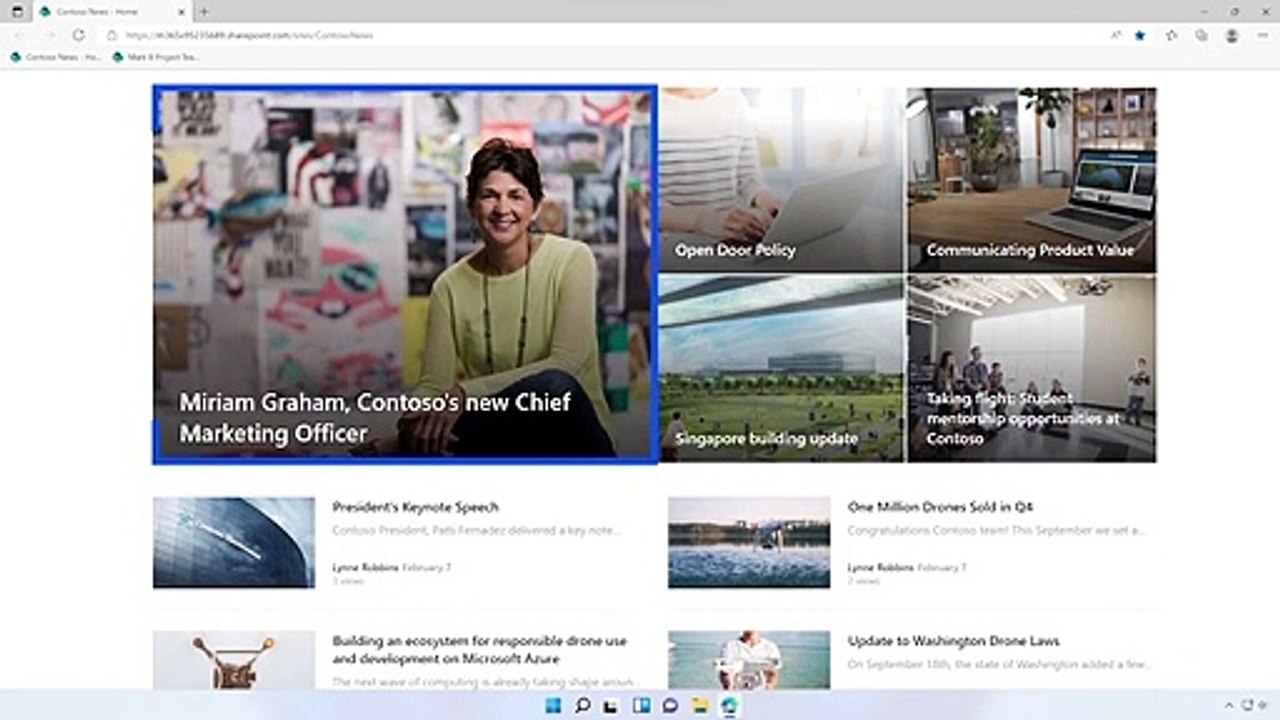The width and height of the screenshot is (1280, 720).
Task: Click the drone ecosystem article thumbnail
Action: point(234,660)
